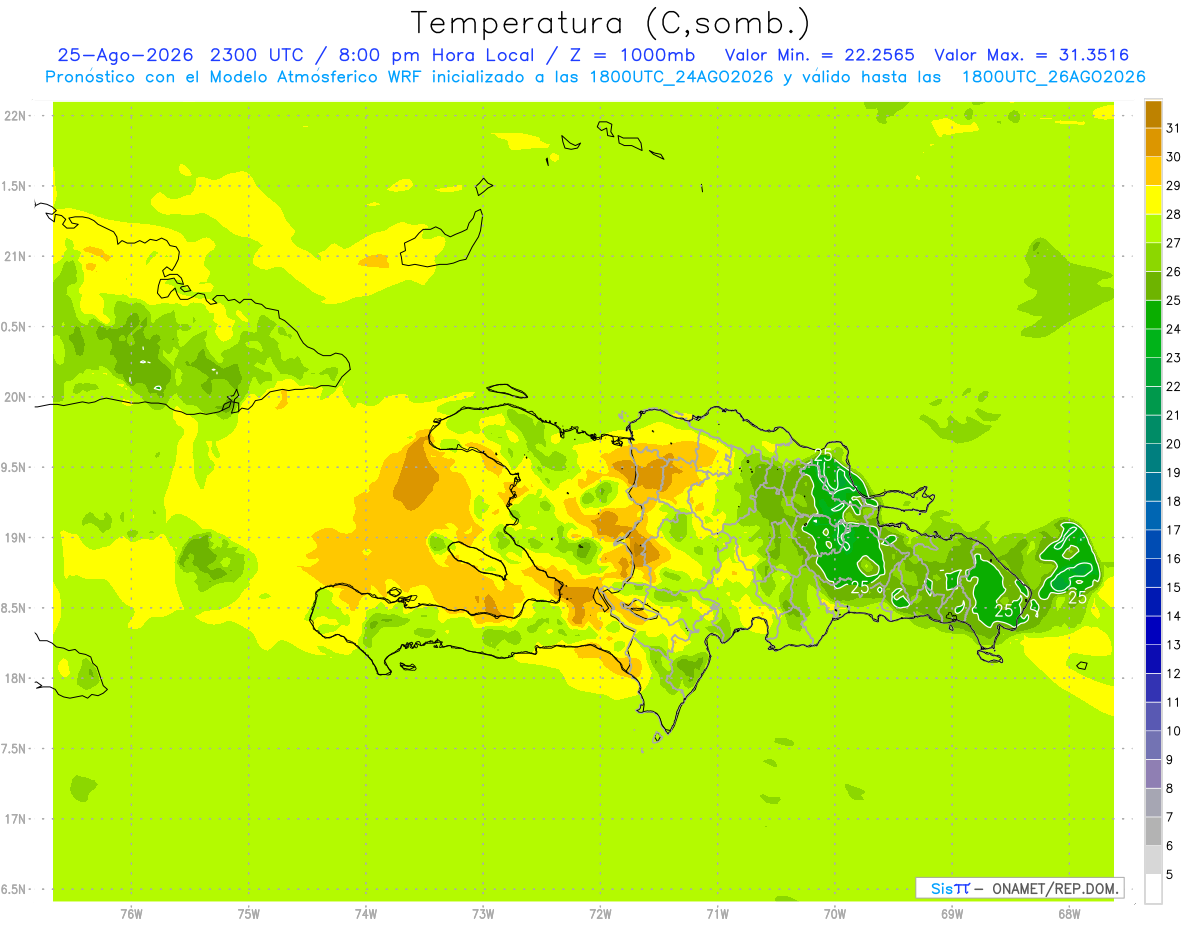Click the 'Valor Max. = 31.3516' readout
1200x927 pixels.
click(x=1031, y=55)
